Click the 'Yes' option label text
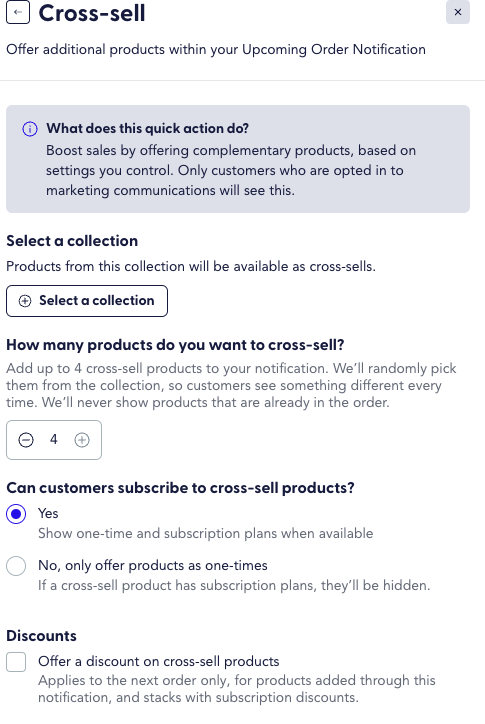The height and width of the screenshot is (724, 485). pyautogui.click(x=48, y=513)
